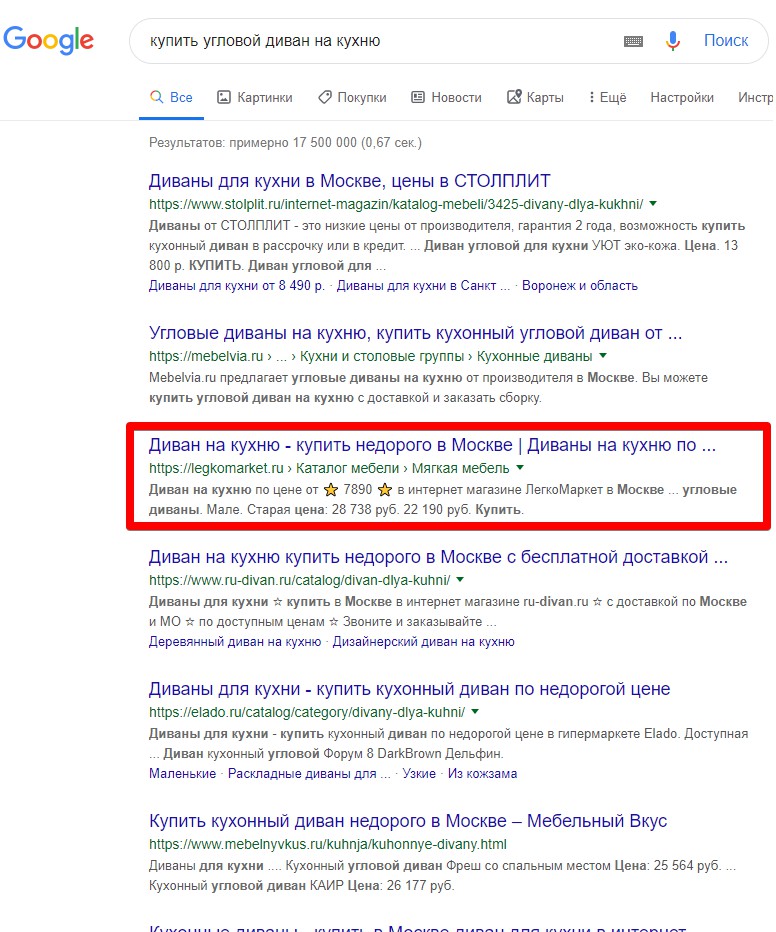Click the Google logo
Viewport: 776px width, 932px height.
(x=48, y=40)
